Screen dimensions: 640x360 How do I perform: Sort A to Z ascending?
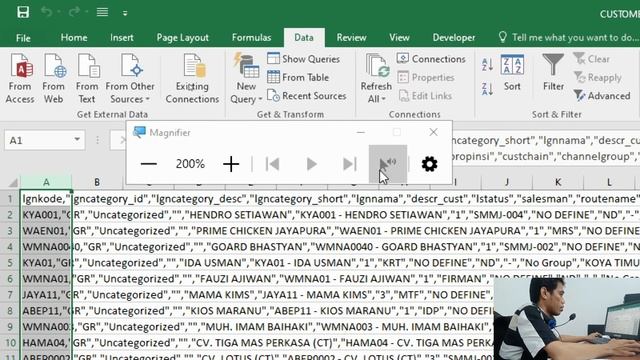coord(487,64)
